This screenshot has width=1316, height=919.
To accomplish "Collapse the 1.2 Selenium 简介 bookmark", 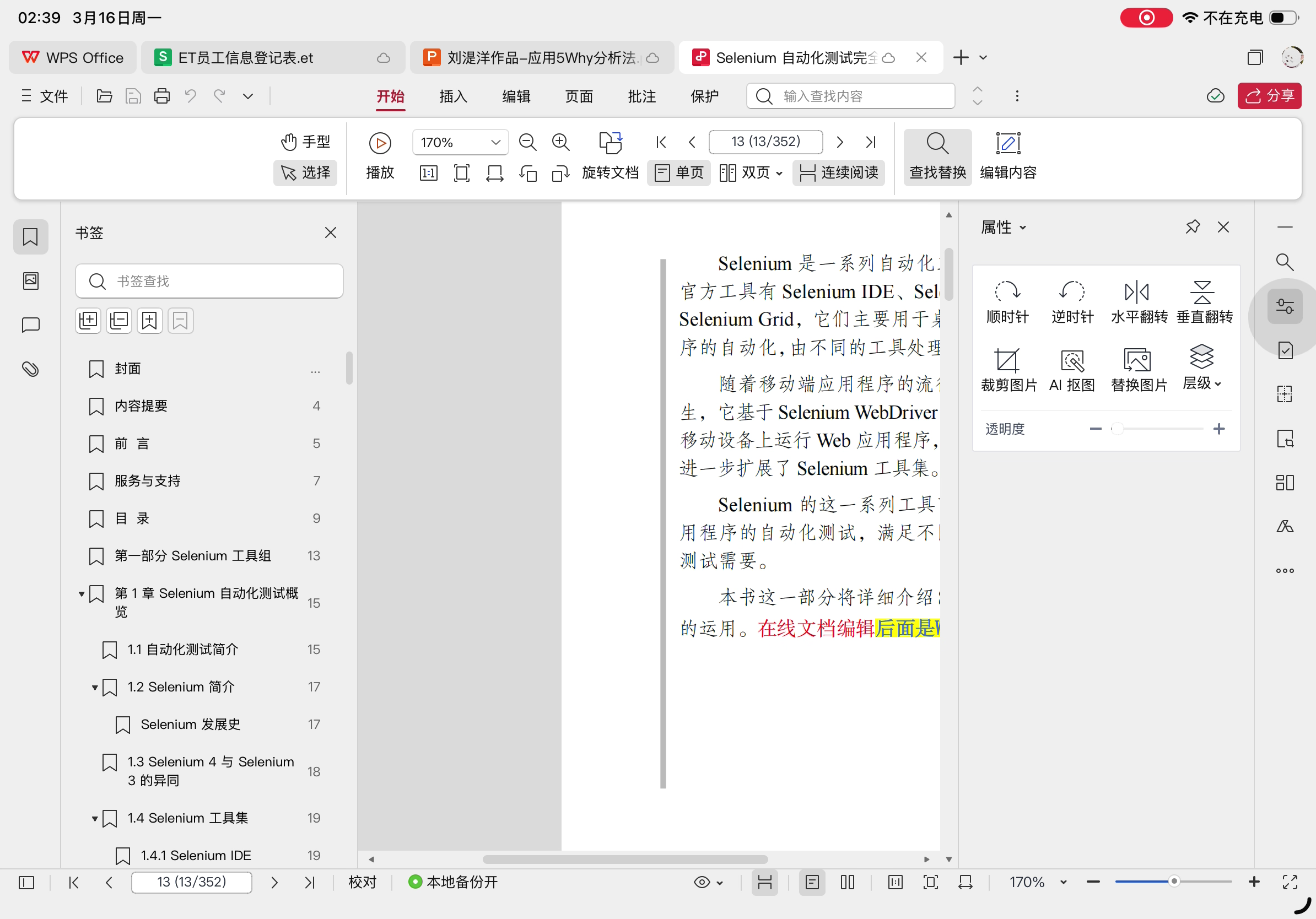I will pyautogui.click(x=95, y=687).
